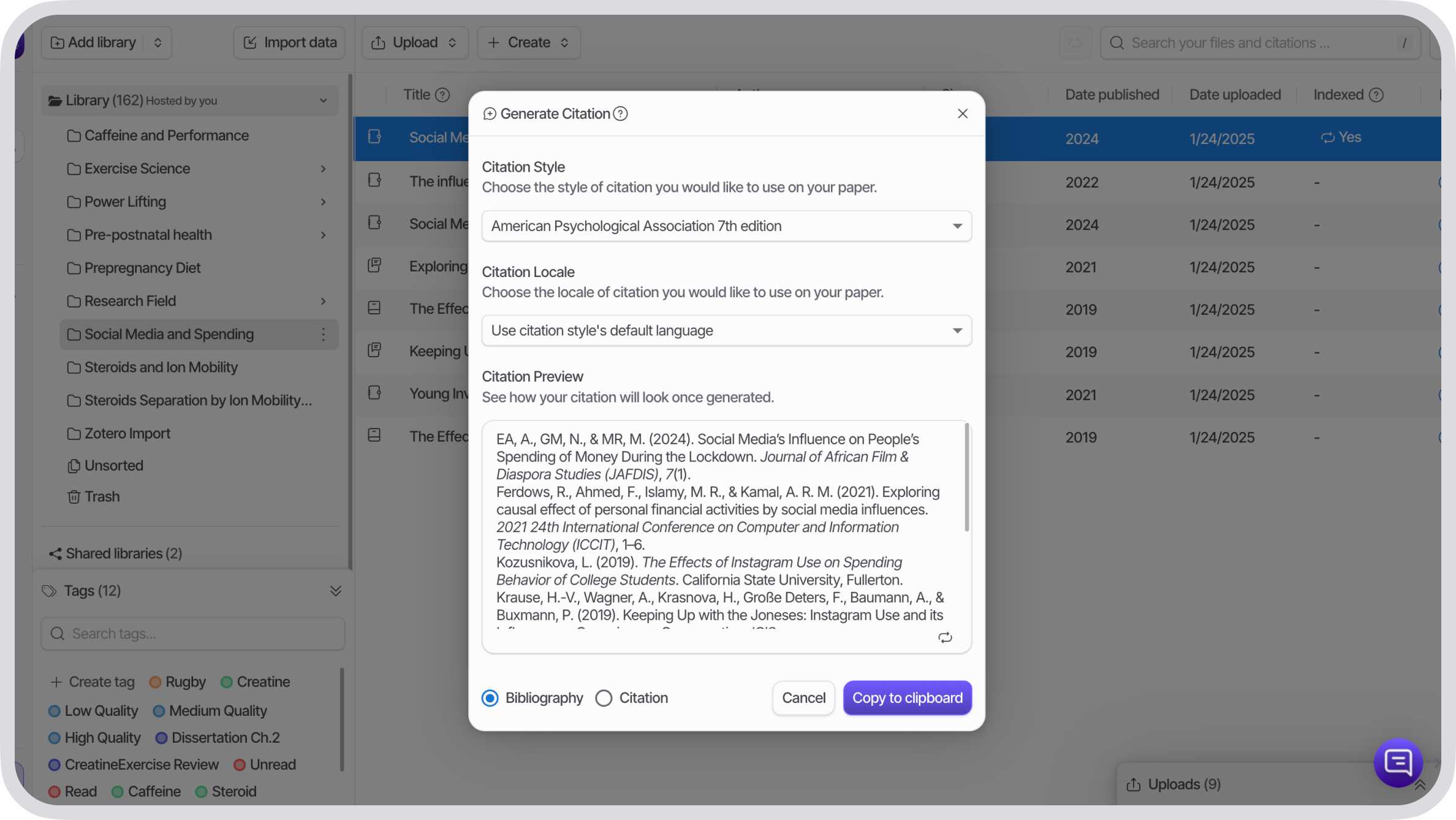This screenshot has height=820, width=1456.
Task: Open the help tooltip beside Generate Citation
Action: 620,113
